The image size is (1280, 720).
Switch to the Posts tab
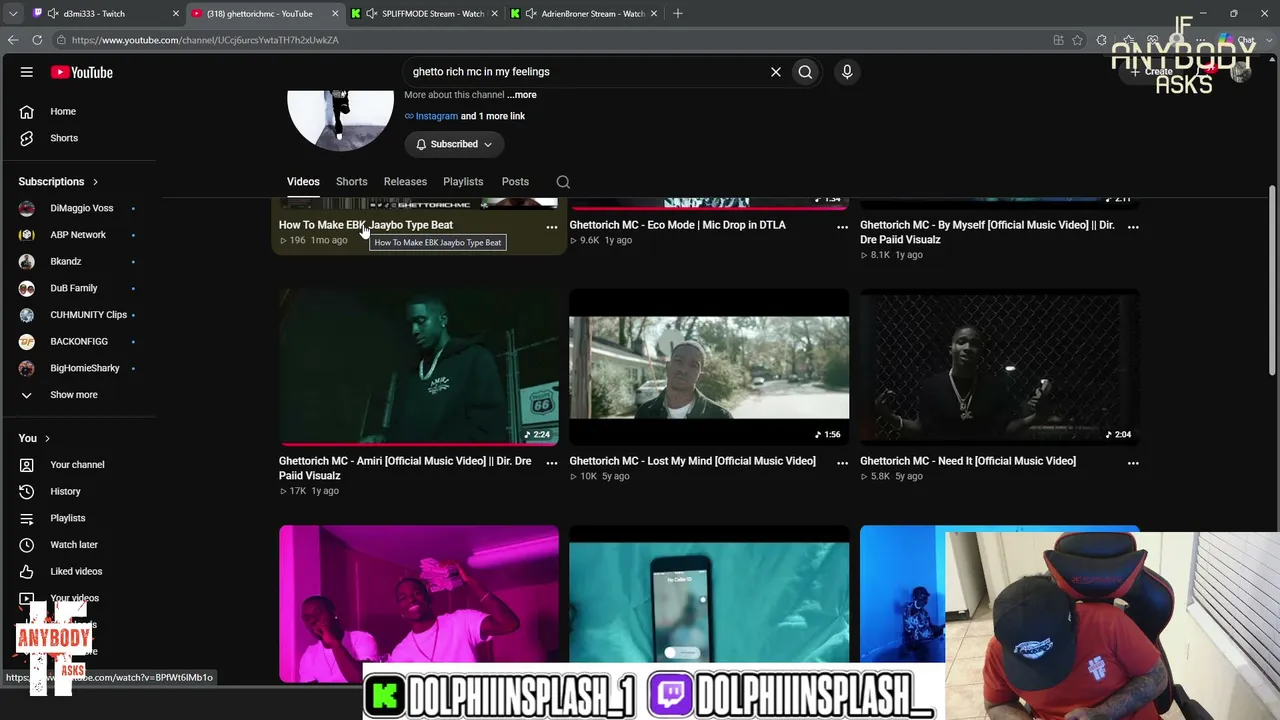pos(515,182)
